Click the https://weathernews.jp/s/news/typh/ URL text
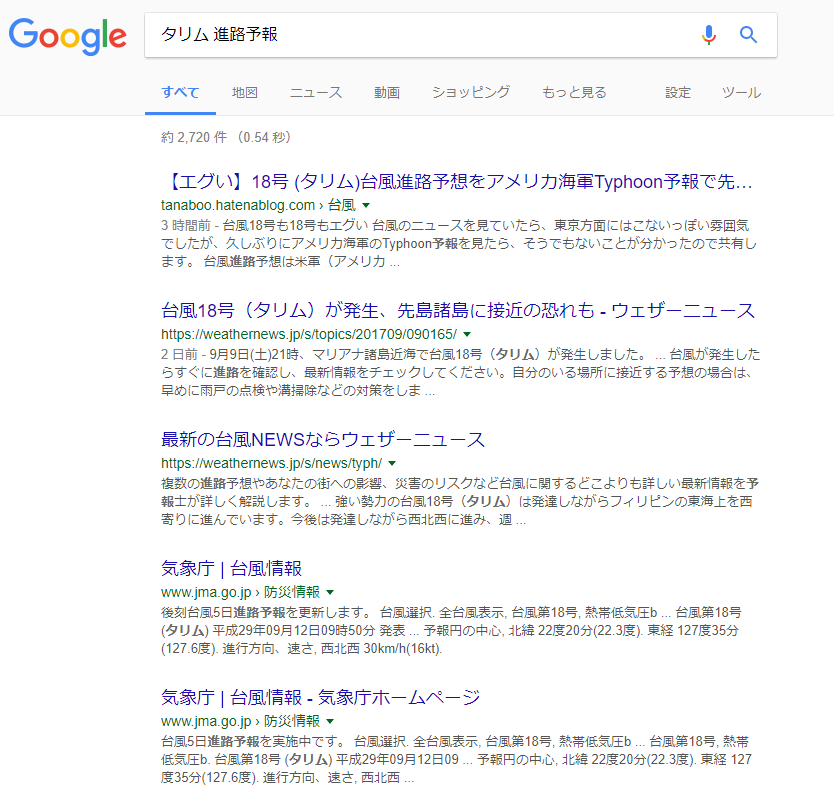The image size is (834, 805). (x=271, y=463)
